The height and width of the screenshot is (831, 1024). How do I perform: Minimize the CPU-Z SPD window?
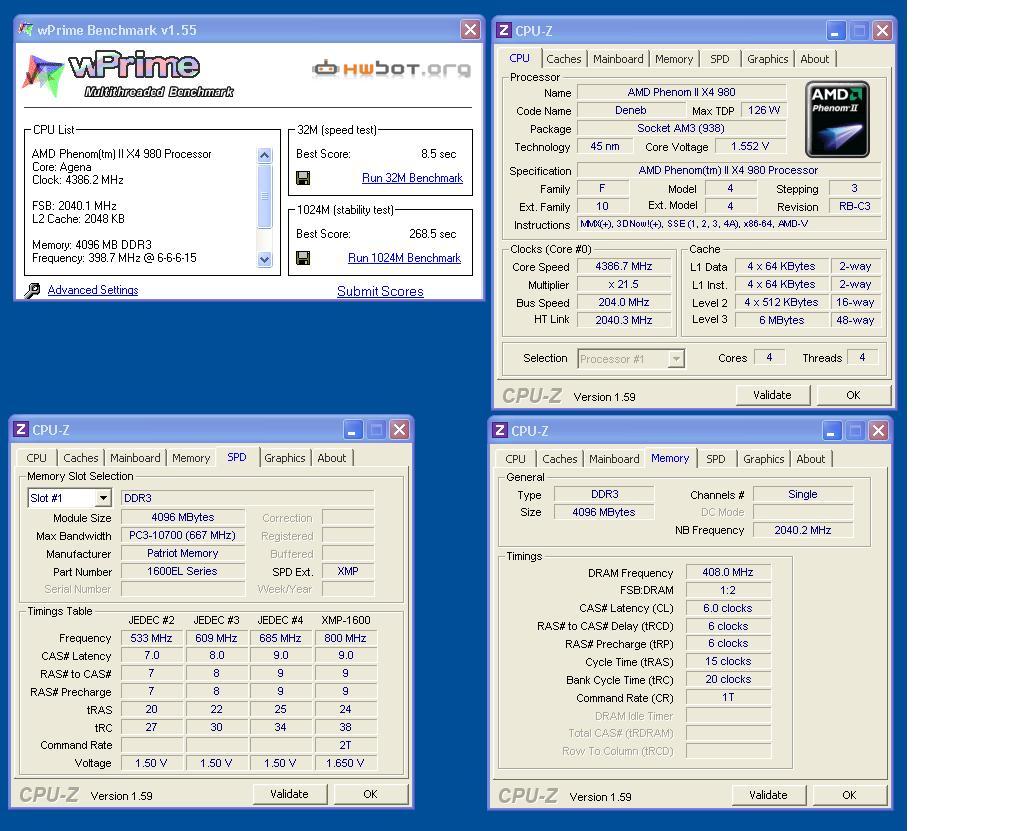353,429
